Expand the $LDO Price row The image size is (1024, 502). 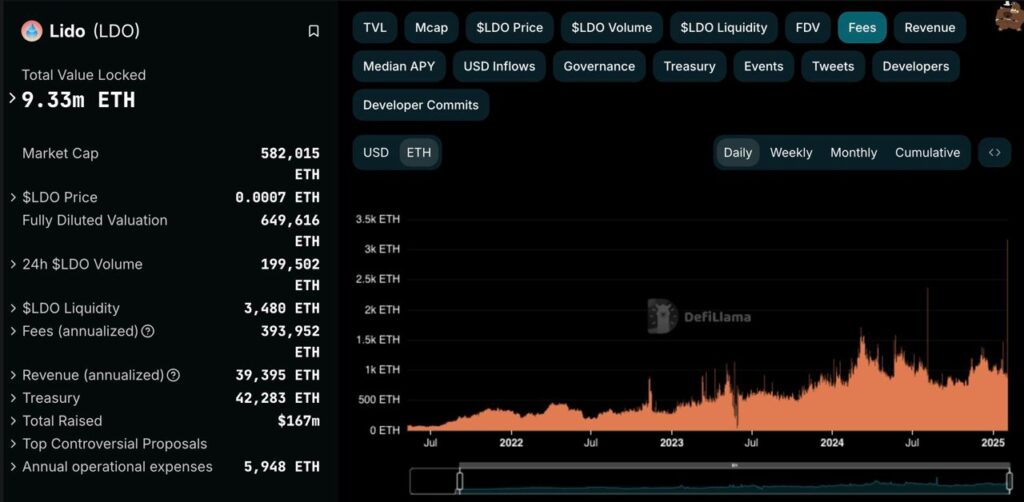click(x=13, y=197)
